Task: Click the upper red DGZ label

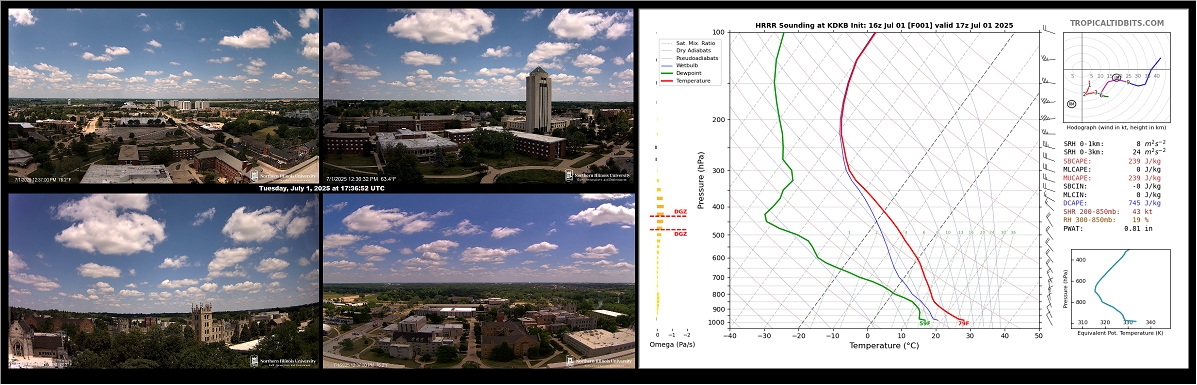Action: click(x=680, y=212)
